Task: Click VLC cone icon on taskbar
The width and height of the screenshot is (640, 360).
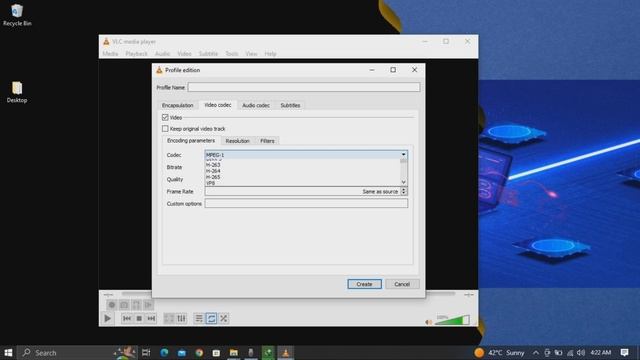Action: 286,353
